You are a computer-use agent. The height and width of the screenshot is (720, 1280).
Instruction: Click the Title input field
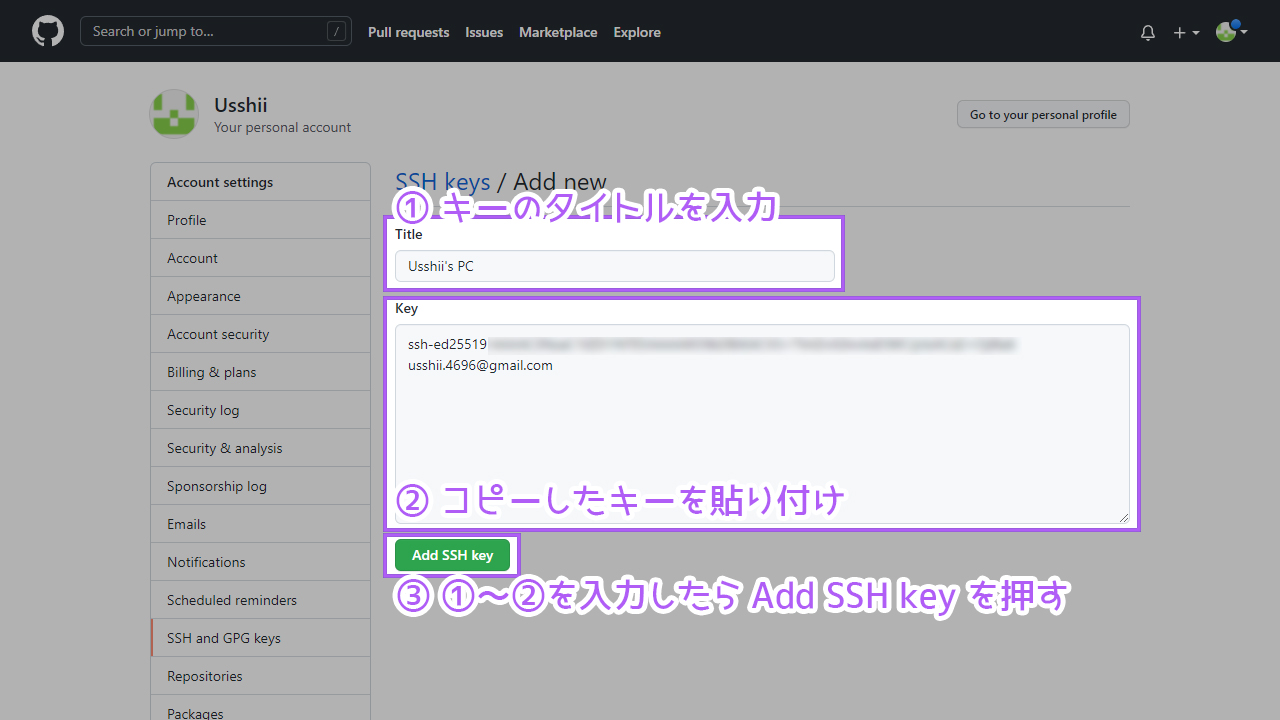[x=614, y=266]
